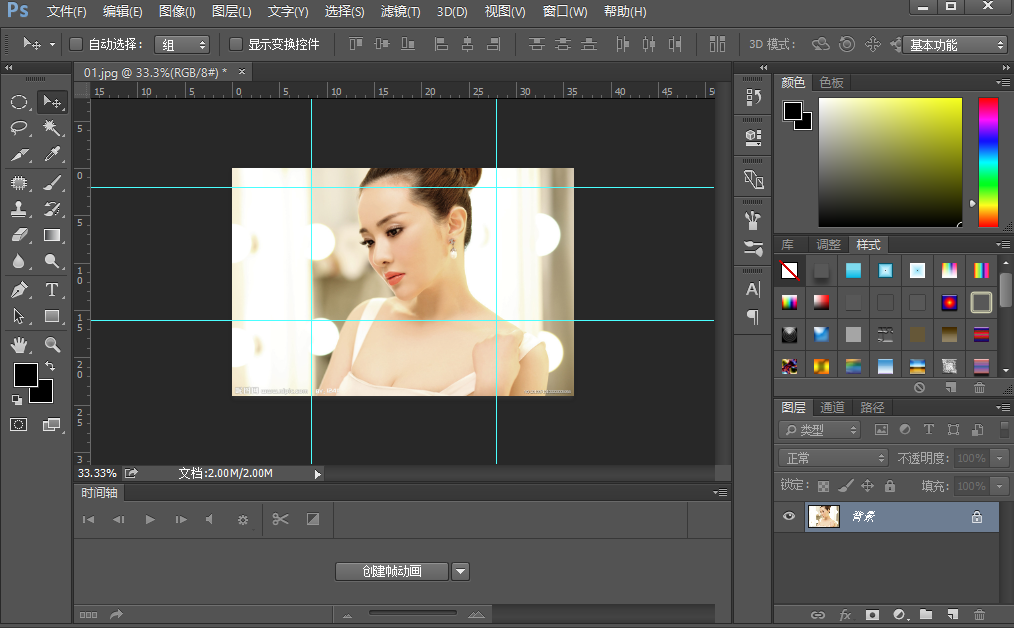Enable the Auto-Select checkbox
Image resolution: width=1014 pixels, height=628 pixels.
coord(76,44)
